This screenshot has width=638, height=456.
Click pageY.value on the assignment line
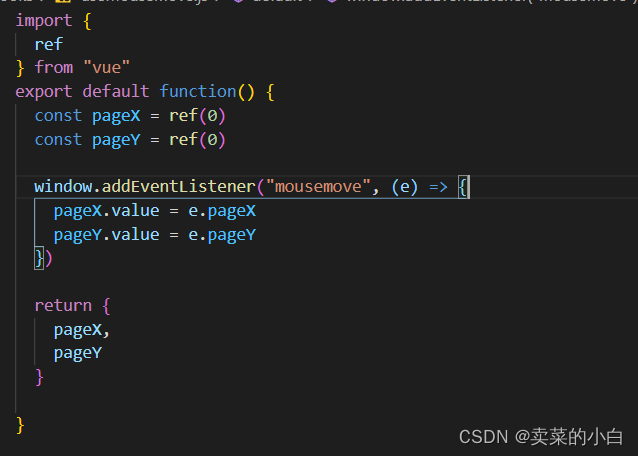click(107, 235)
